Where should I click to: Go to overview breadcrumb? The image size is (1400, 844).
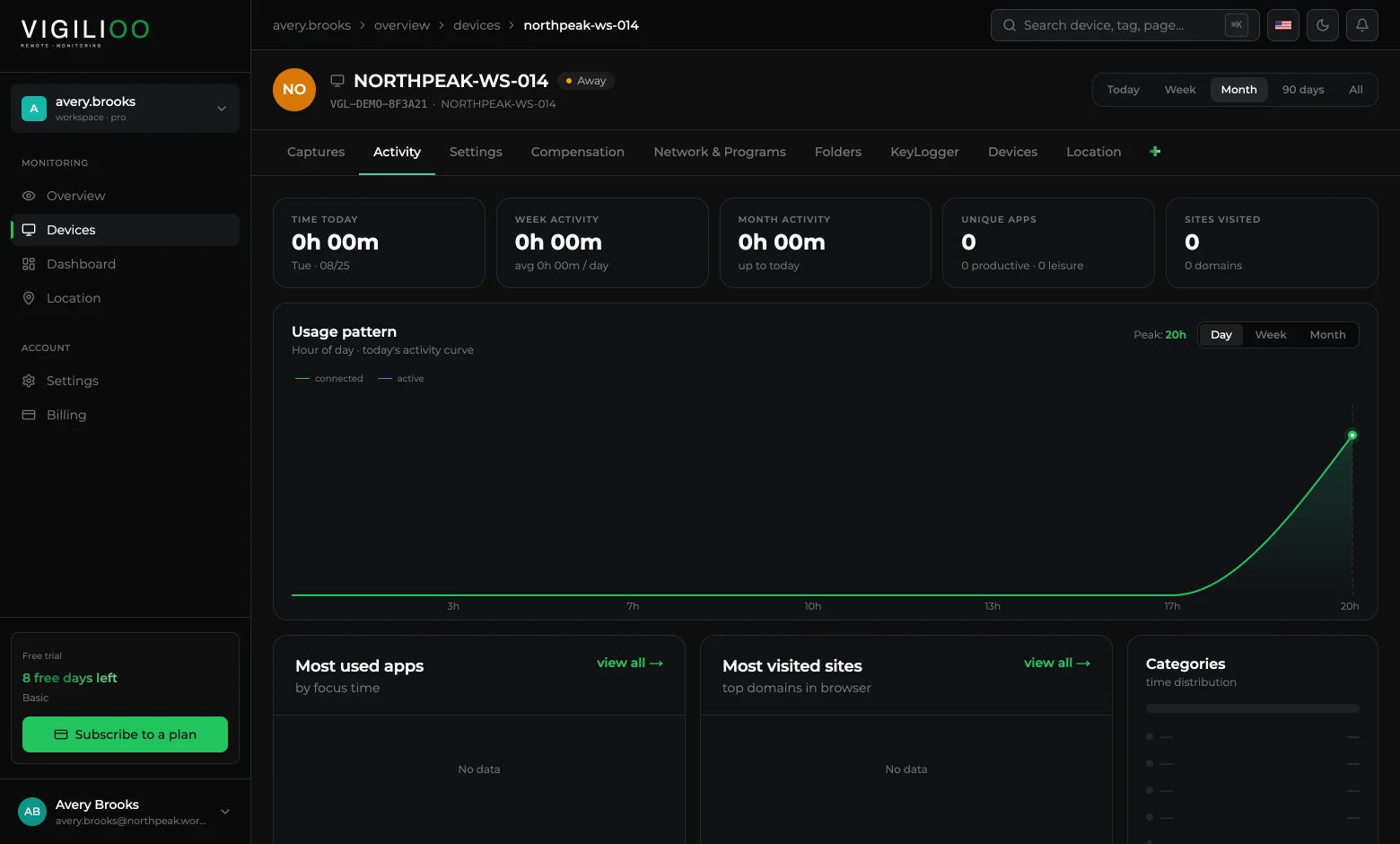402,25
